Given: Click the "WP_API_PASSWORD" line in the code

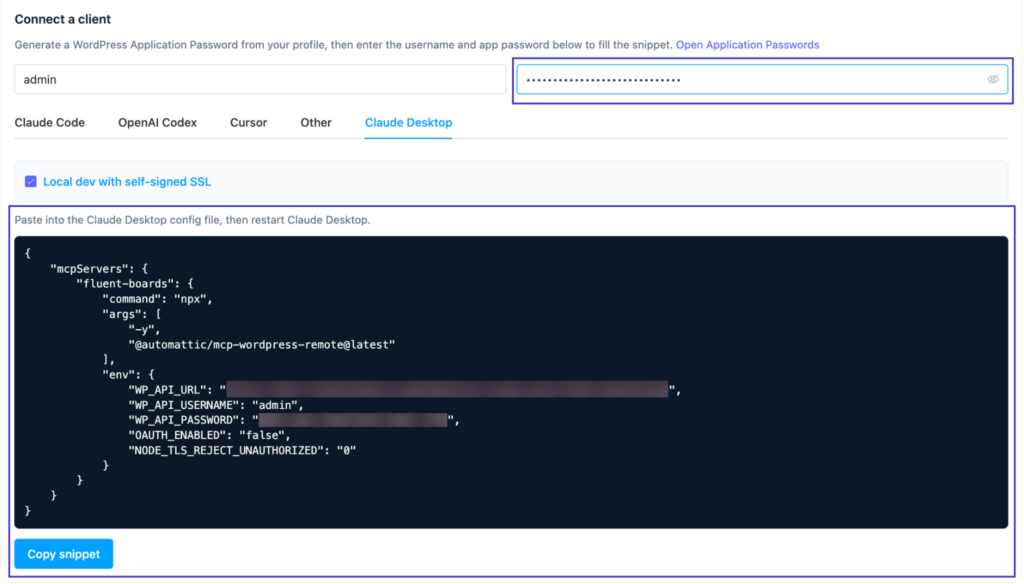Looking at the screenshot, I should 294,420.
